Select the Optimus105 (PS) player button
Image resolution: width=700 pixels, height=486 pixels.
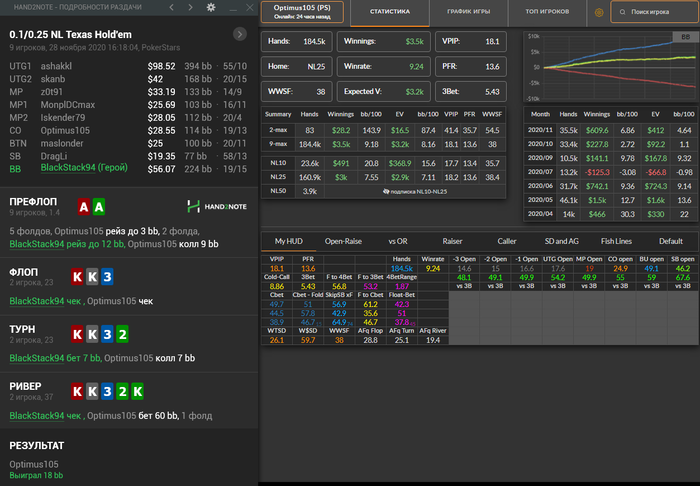pos(302,12)
